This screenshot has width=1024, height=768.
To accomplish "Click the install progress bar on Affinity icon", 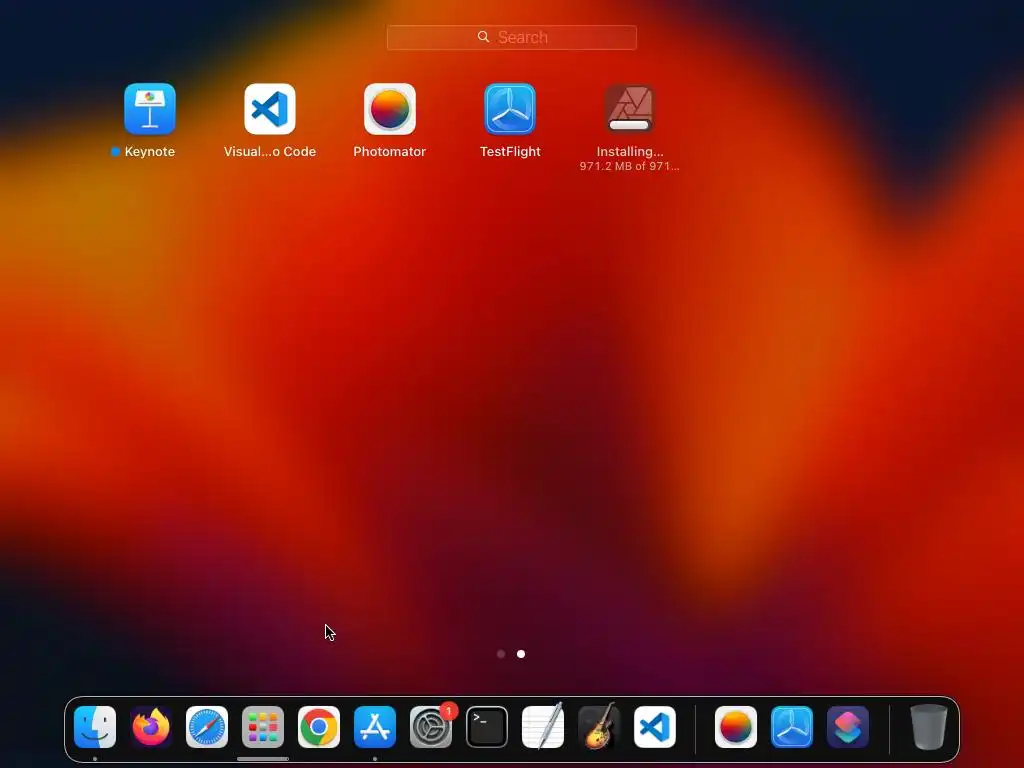I will pos(630,125).
